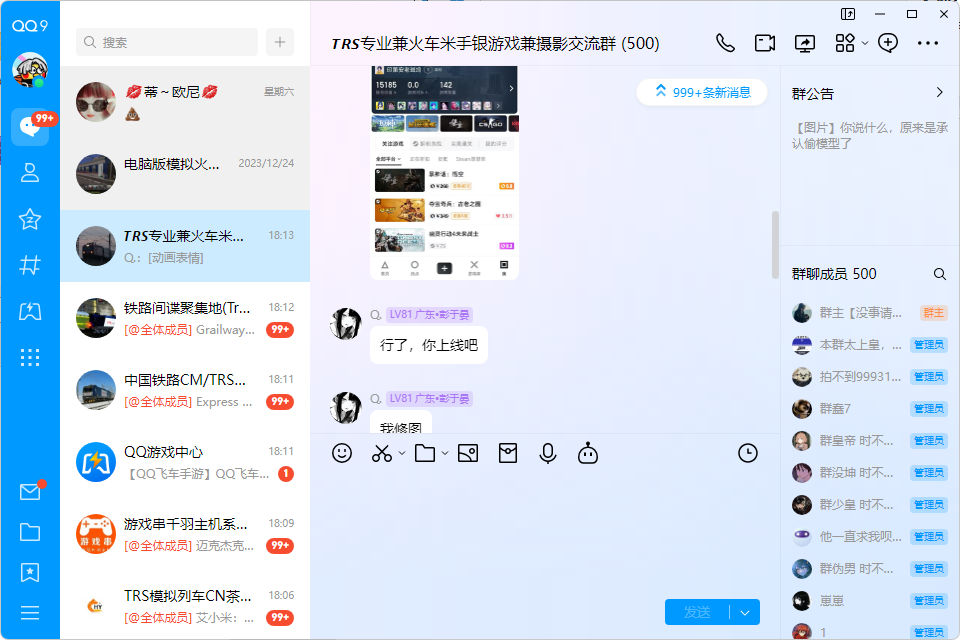
Task: Open the chat with 蒂~欧尼
Action: (185, 102)
